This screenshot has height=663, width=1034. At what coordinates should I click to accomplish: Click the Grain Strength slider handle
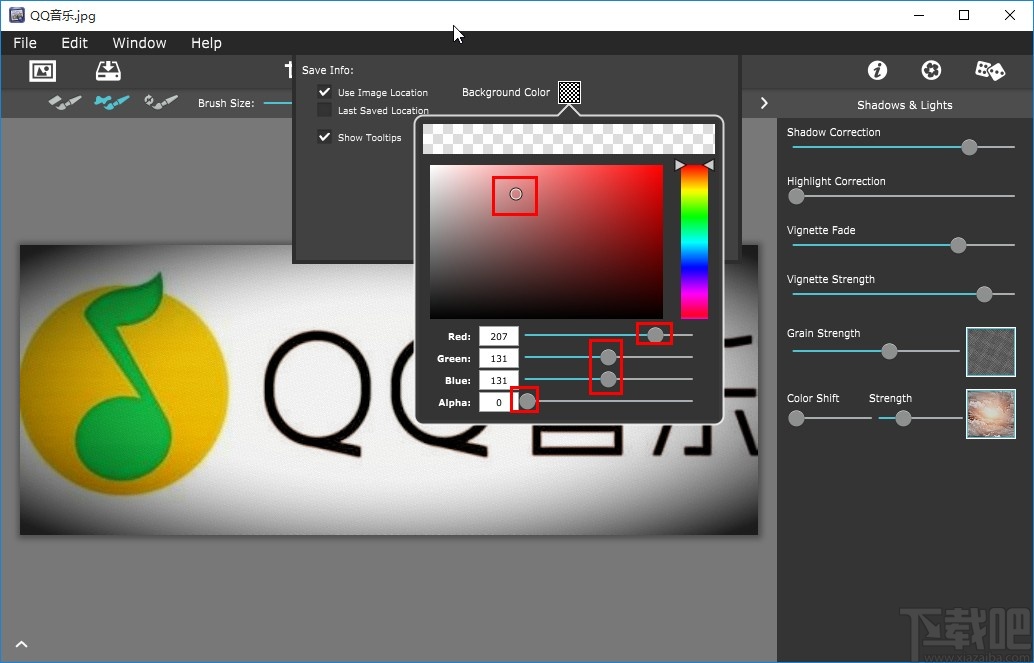[x=889, y=351]
